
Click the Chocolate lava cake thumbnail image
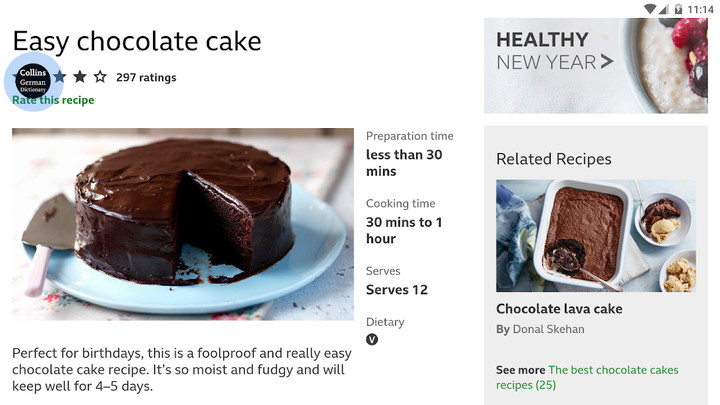595,236
